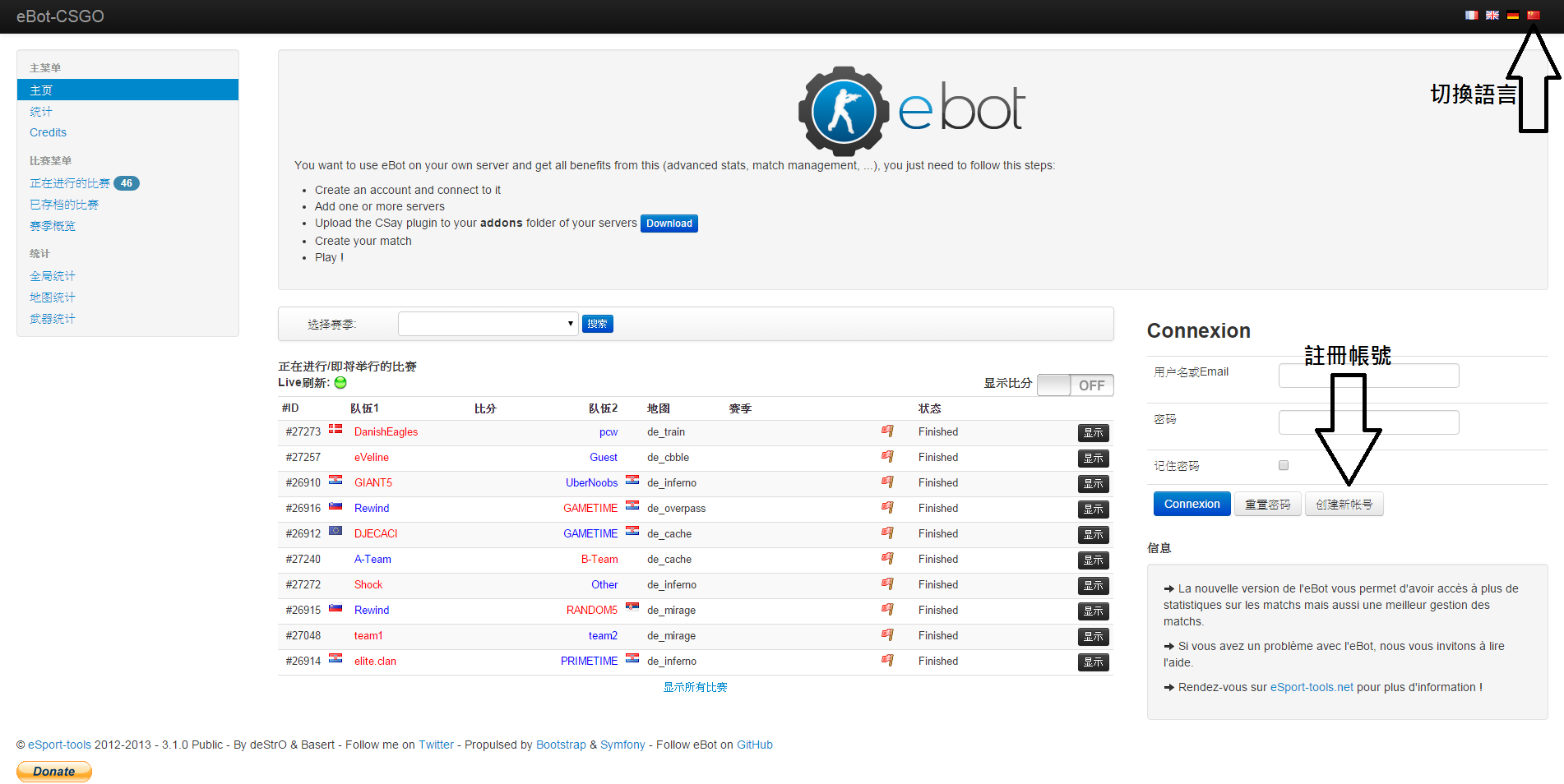Click the blue Download button
This screenshot has height=784, width=1564.
click(669, 224)
